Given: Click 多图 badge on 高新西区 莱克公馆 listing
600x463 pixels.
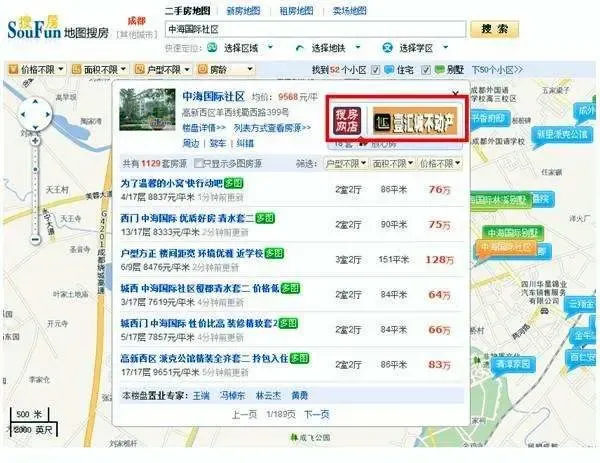Looking at the screenshot, I should coord(300,359).
